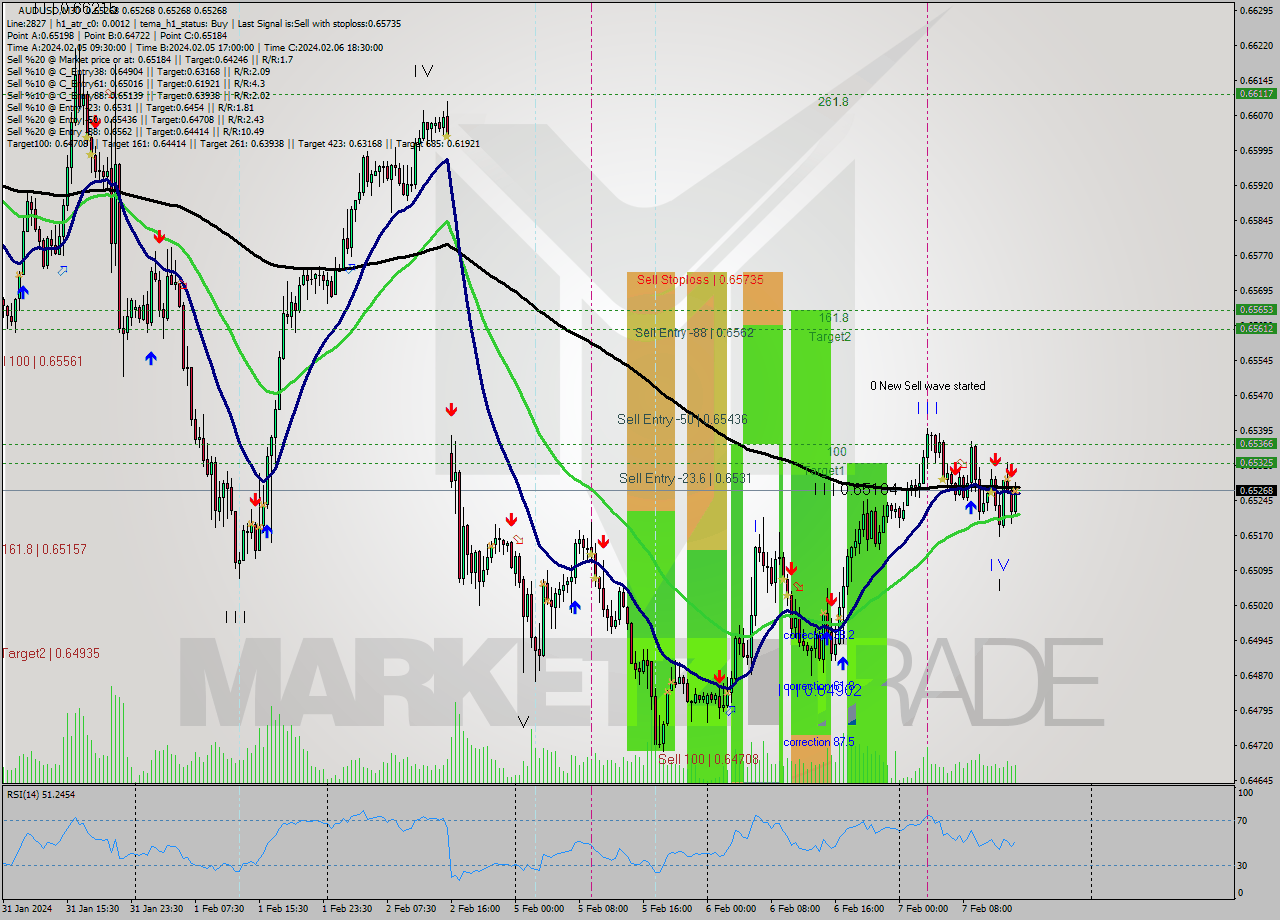
Task: Click the '0 New Sell wave started' annotation
Action: tap(927, 386)
